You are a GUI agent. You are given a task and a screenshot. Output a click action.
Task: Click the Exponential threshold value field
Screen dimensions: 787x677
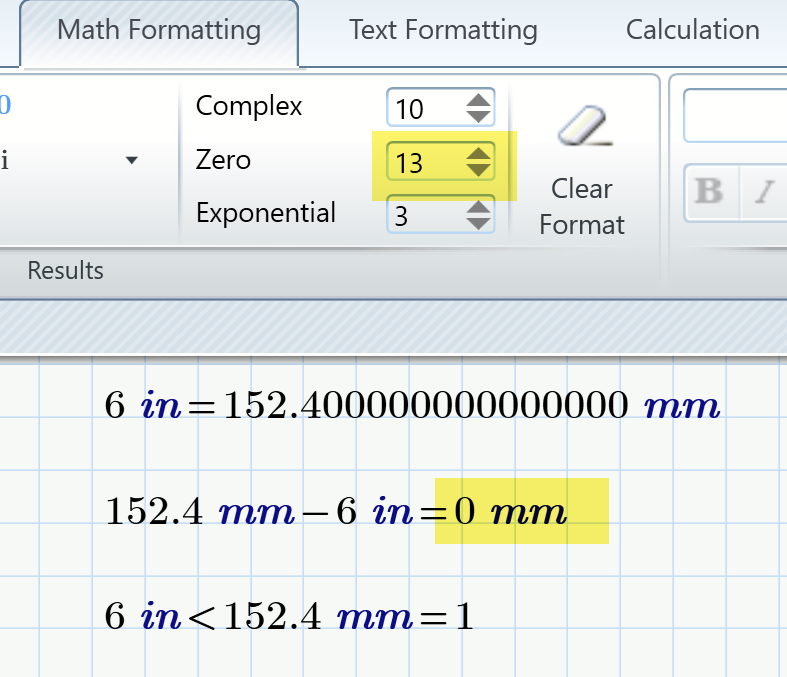tap(423, 215)
